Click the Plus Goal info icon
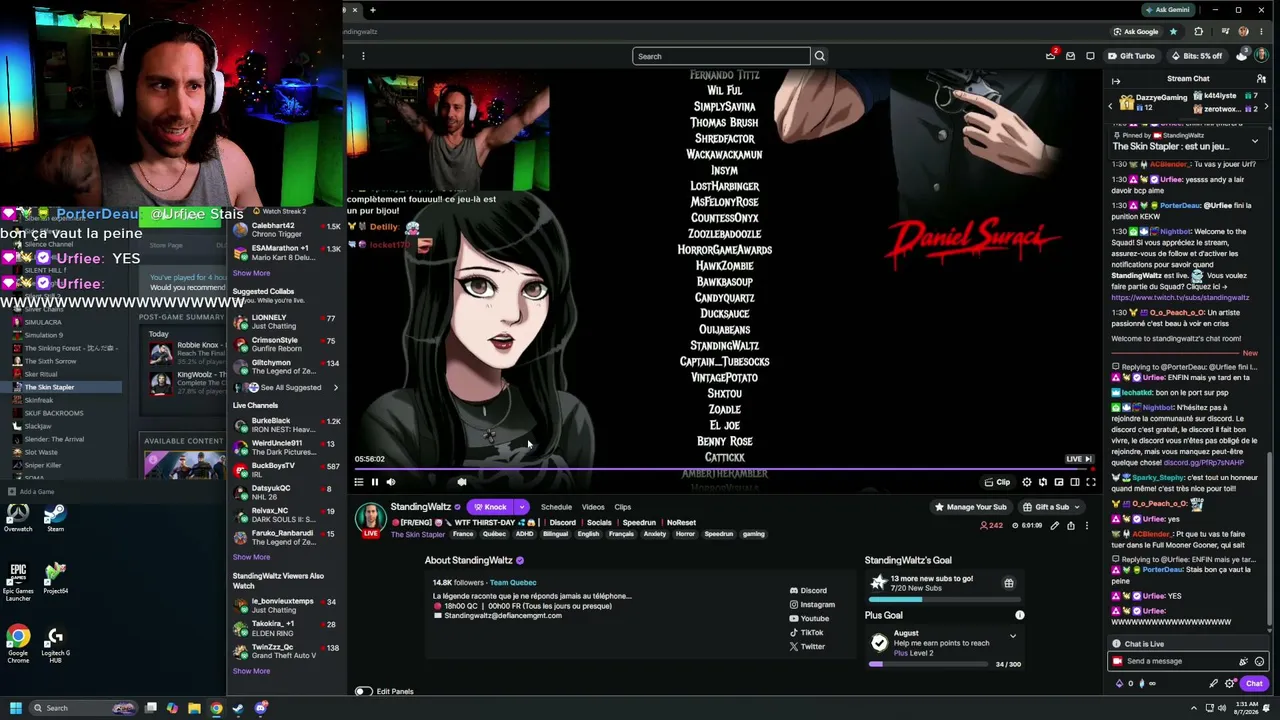Image resolution: width=1280 pixels, height=720 pixels. 1019,615
